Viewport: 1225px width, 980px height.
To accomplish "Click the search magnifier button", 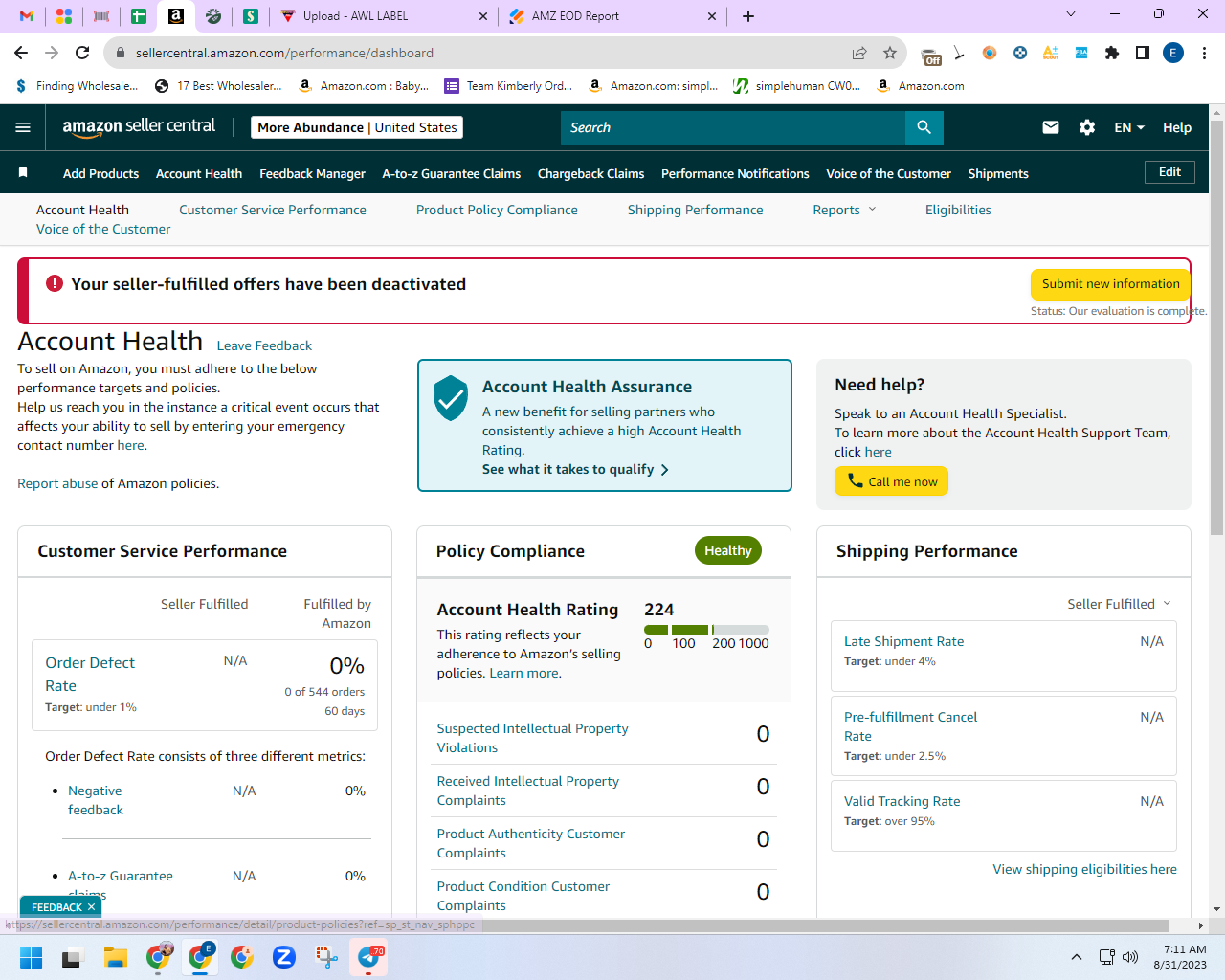I will click(924, 127).
